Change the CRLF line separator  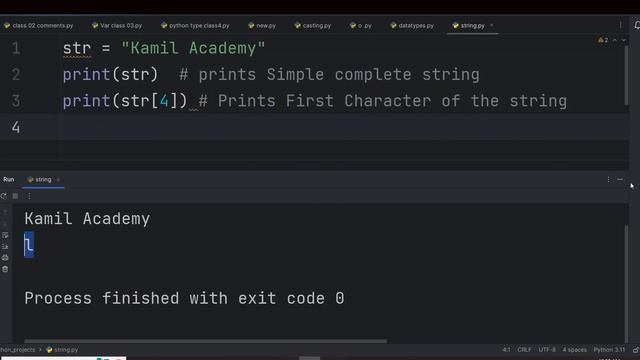coord(524,350)
